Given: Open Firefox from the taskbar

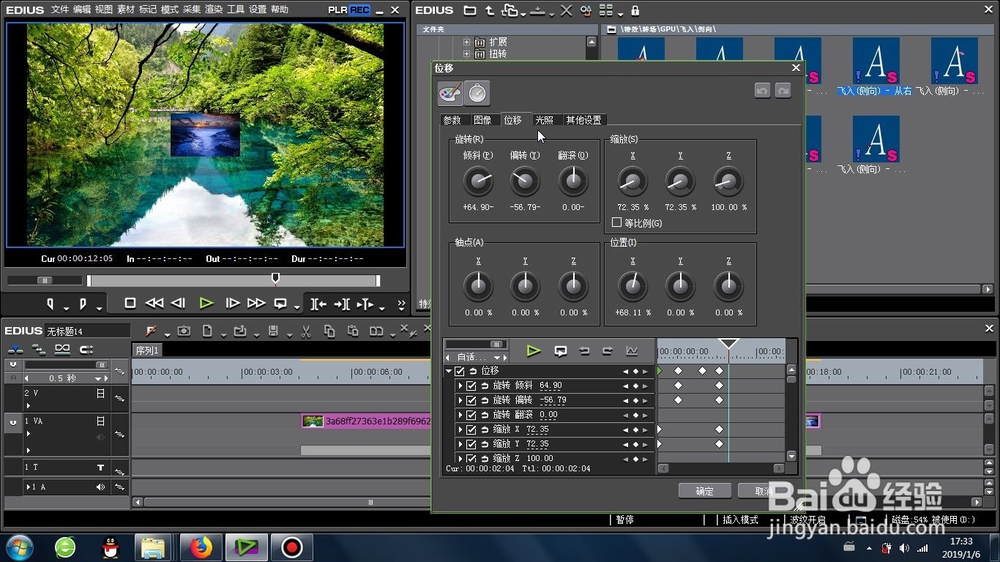Looking at the screenshot, I should pos(201,547).
